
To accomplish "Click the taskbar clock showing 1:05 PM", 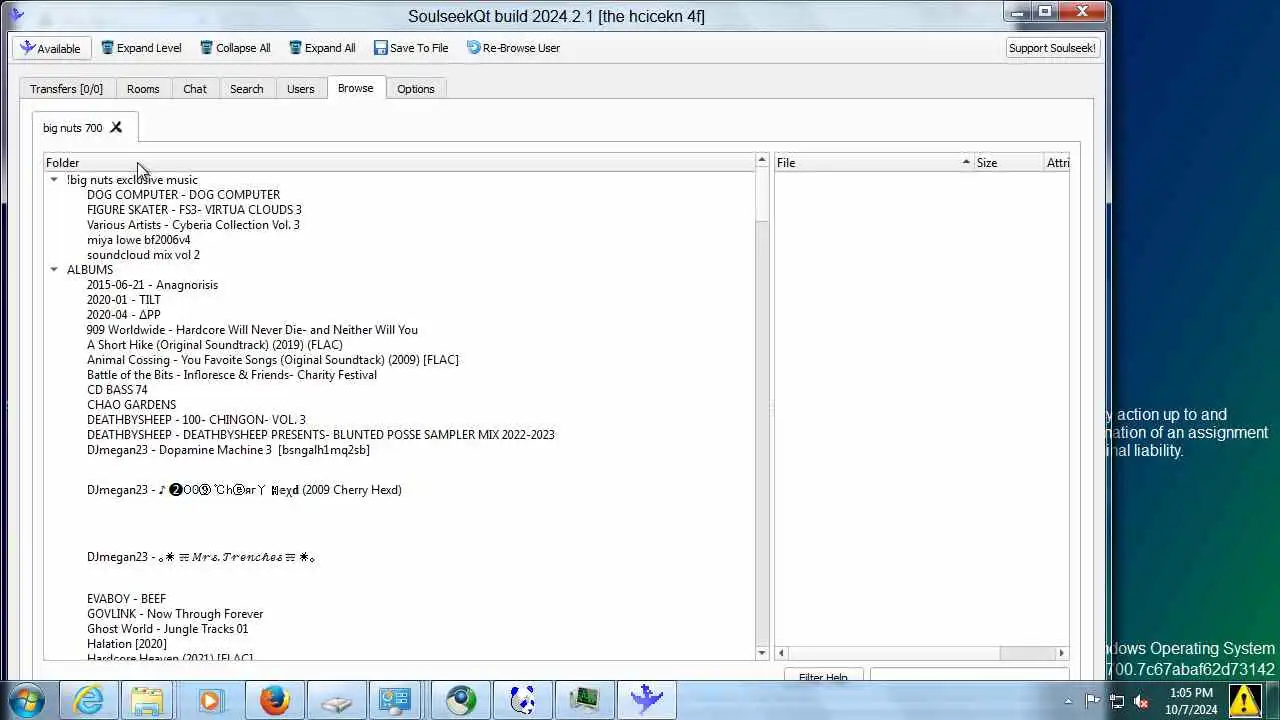I will point(1190,701).
